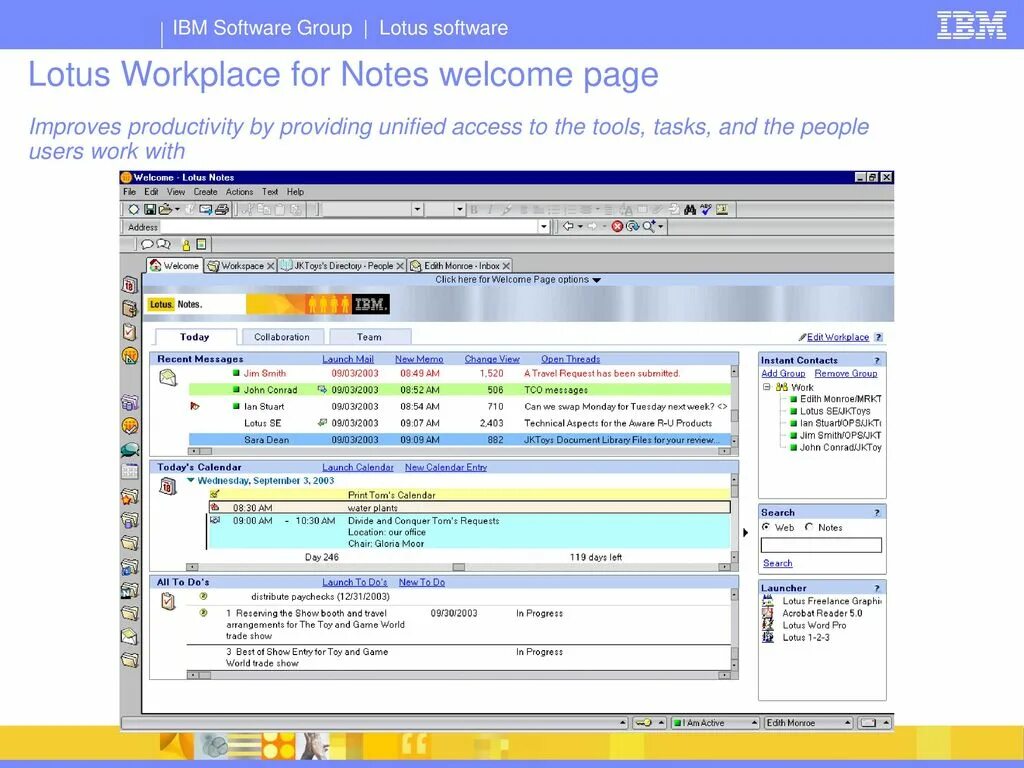Viewport: 1024px width, 768px height.
Task: Open the To Do clipboard bookmark in sidebar
Action: (x=129, y=332)
